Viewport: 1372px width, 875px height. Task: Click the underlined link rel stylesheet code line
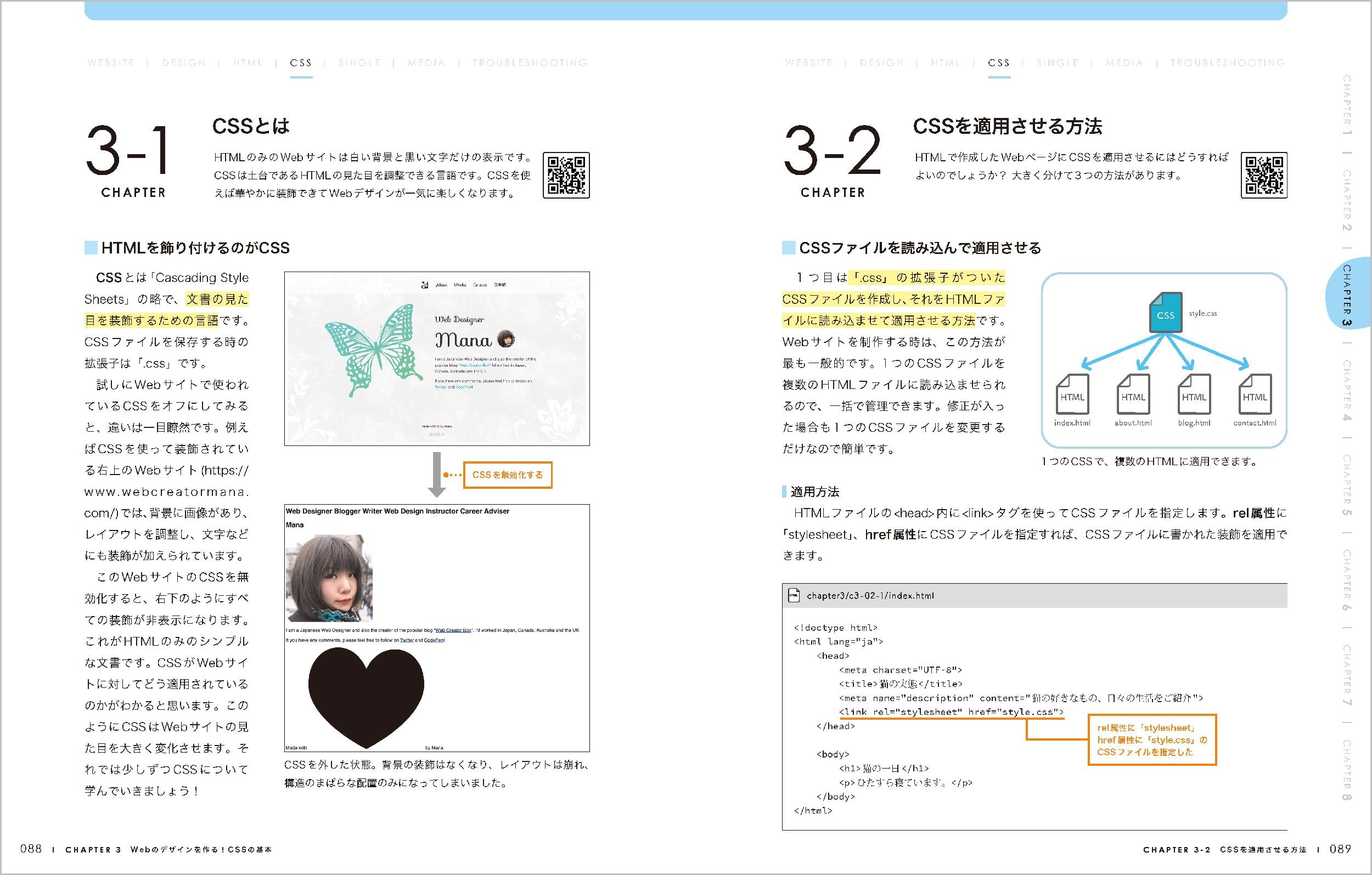click(x=951, y=712)
